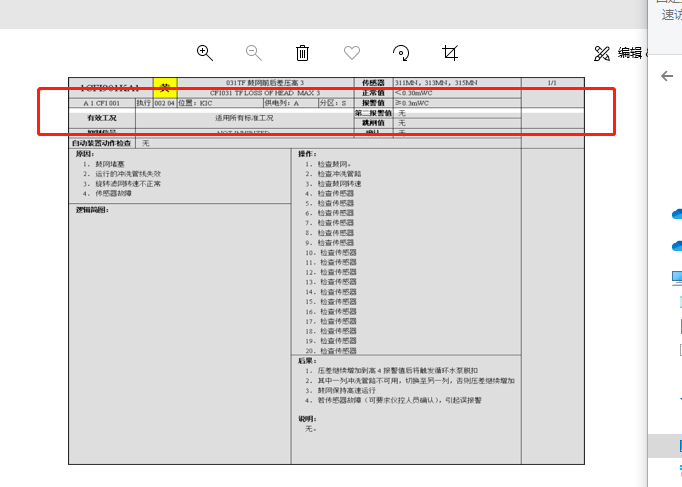The height and width of the screenshot is (487, 682).
Task: Select the crop tool icon
Action: (x=450, y=53)
